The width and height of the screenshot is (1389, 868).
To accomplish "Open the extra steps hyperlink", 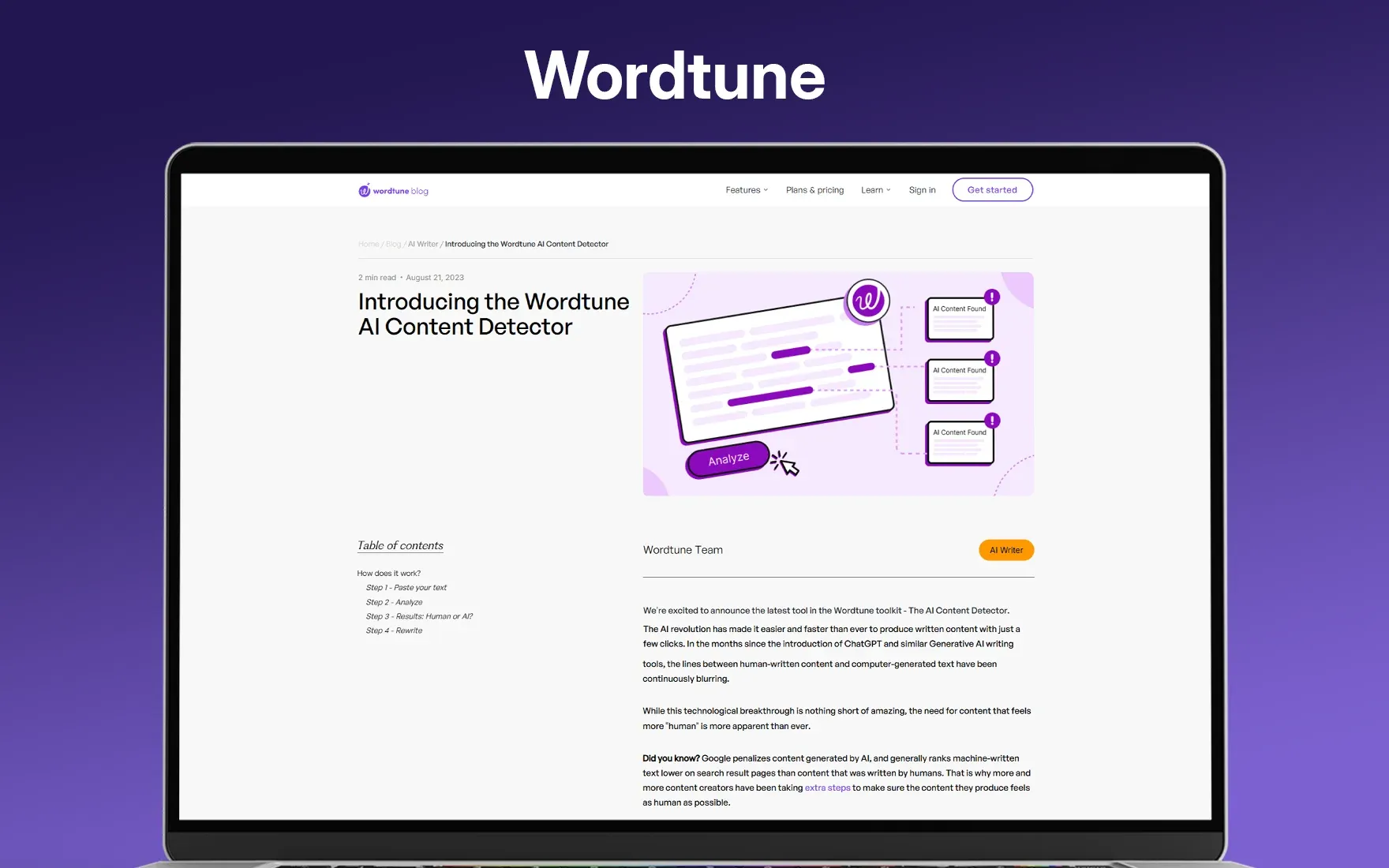I will [x=827, y=788].
